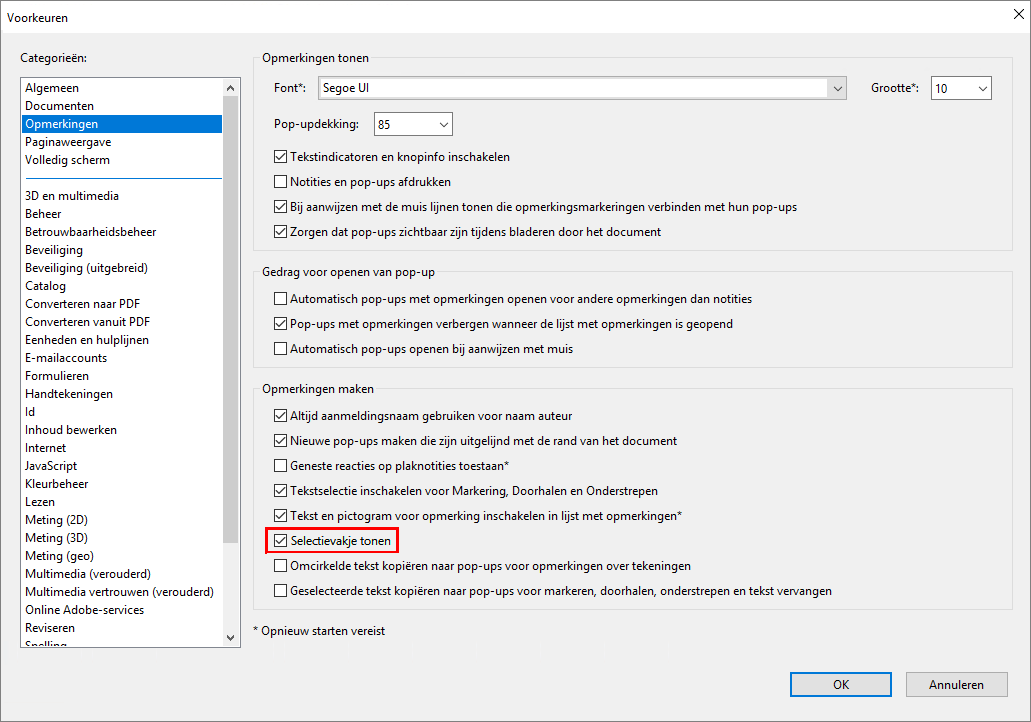Select Multimedia vertrouwen (verouderd) category

tap(122, 592)
